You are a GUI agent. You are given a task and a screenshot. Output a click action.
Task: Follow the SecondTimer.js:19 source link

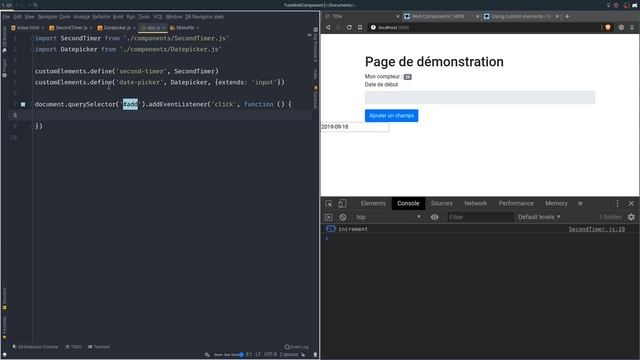[596, 229]
